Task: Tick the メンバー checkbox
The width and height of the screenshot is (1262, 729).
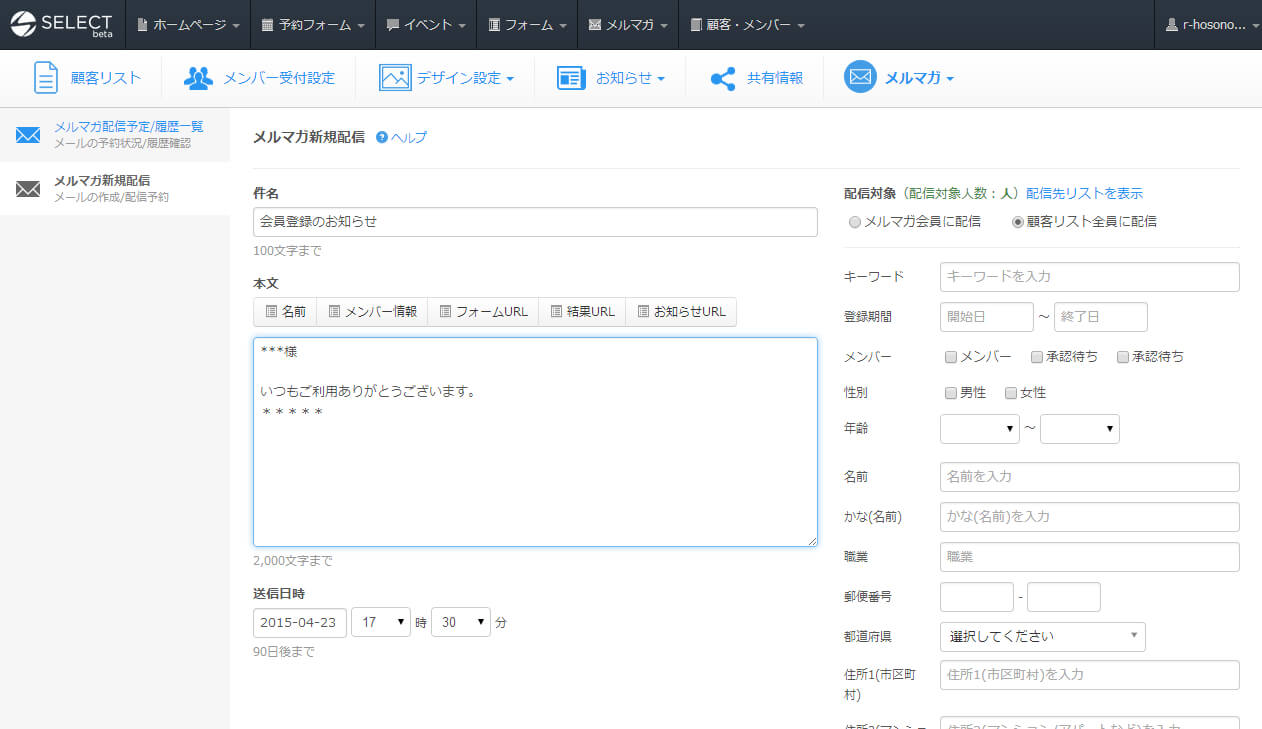Action: 951,357
